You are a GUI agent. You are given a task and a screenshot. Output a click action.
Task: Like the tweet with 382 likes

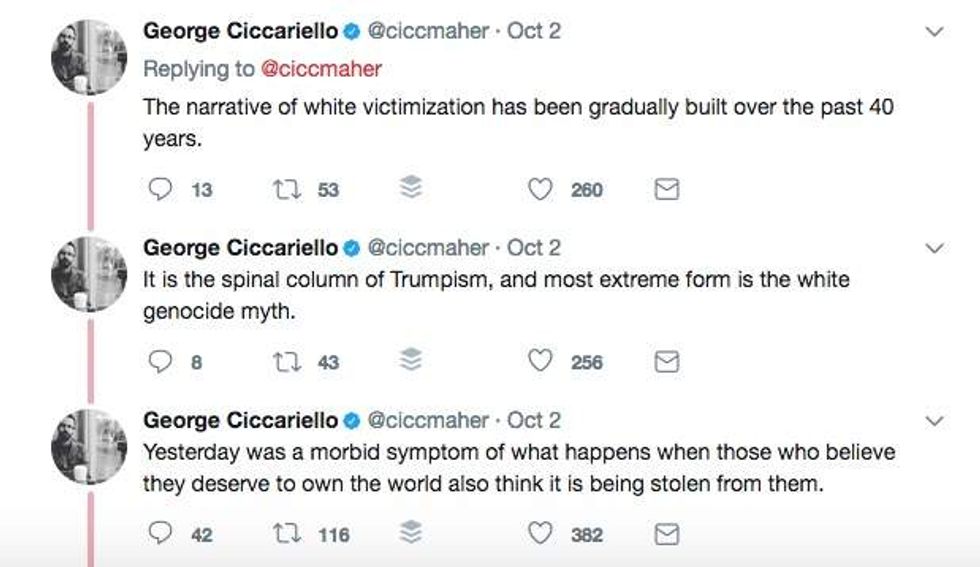click(x=540, y=535)
